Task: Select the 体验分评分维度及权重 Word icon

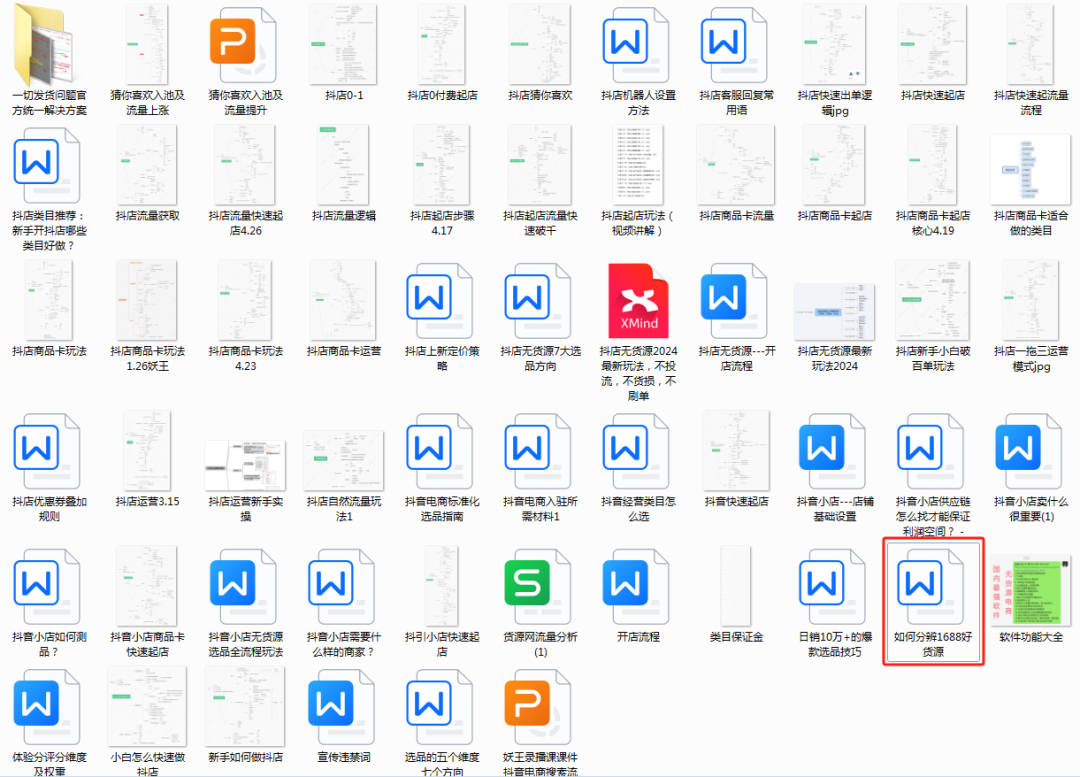Action: point(46,707)
